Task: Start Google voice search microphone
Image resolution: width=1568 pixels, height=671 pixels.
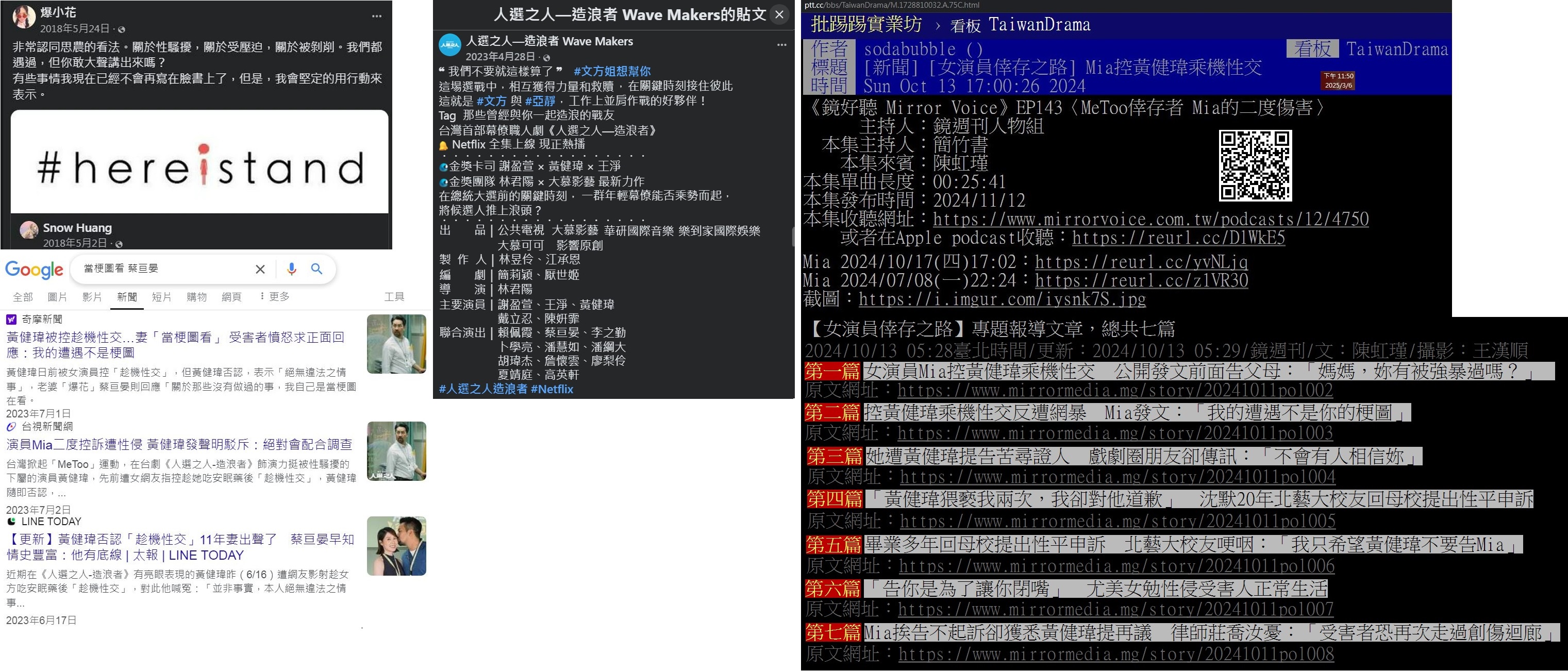Action: point(292,269)
